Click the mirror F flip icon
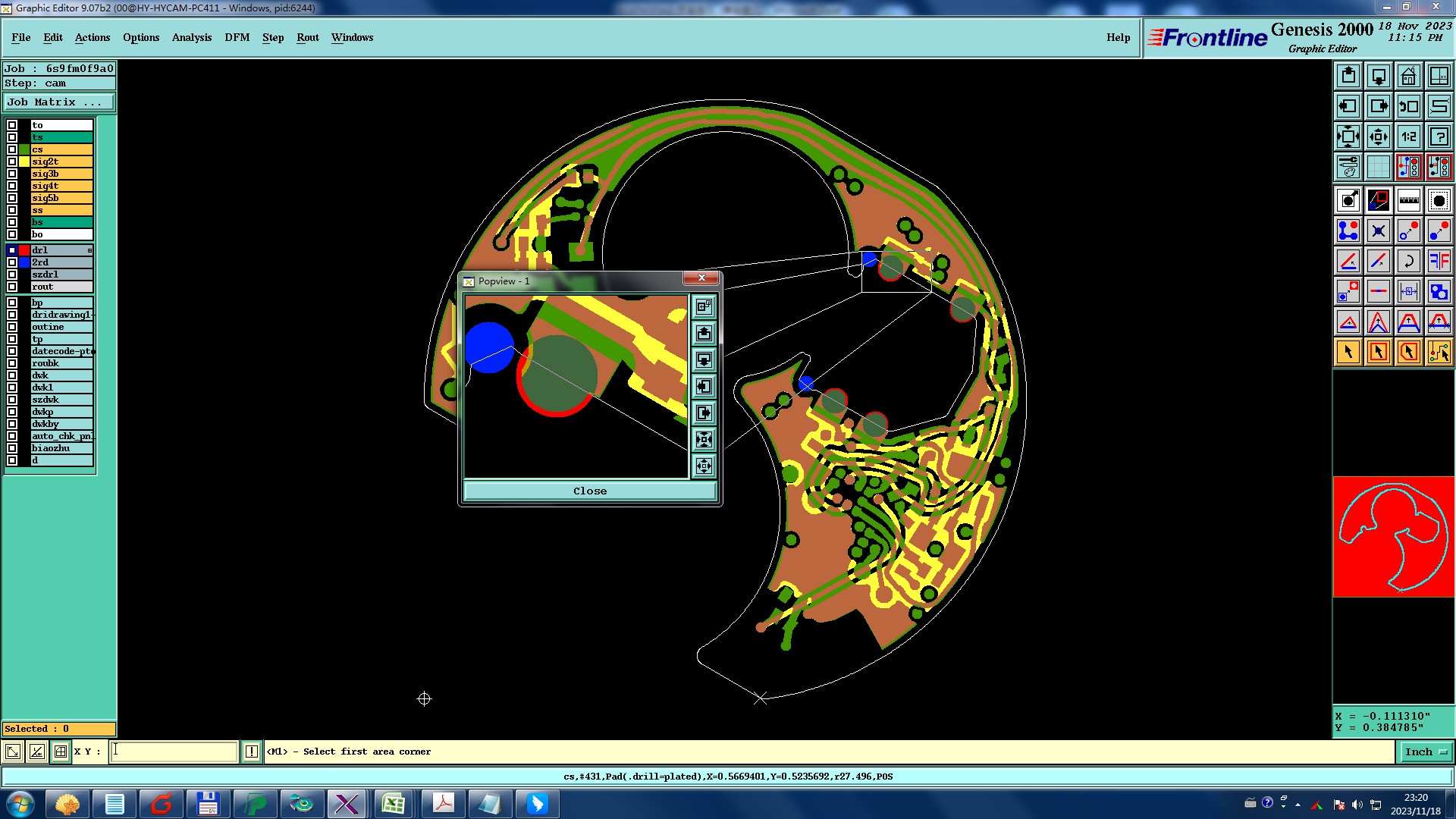 (x=1439, y=261)
